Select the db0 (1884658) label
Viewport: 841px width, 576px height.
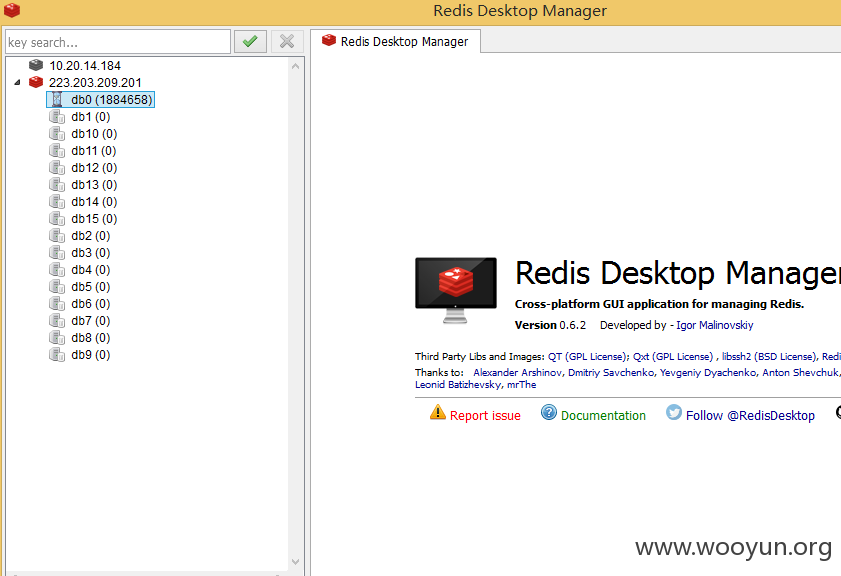[112, 100]
